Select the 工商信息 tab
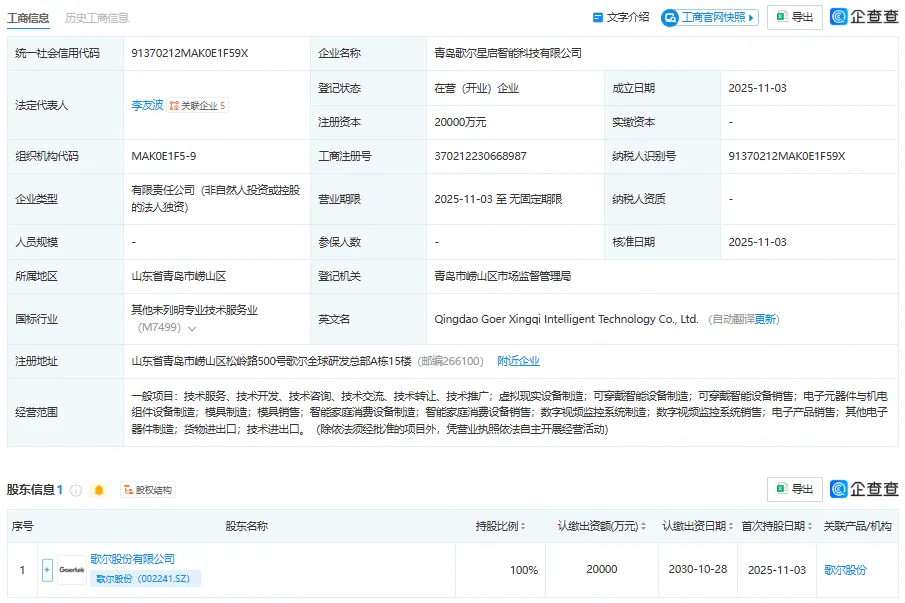 (x=30, y=18)
